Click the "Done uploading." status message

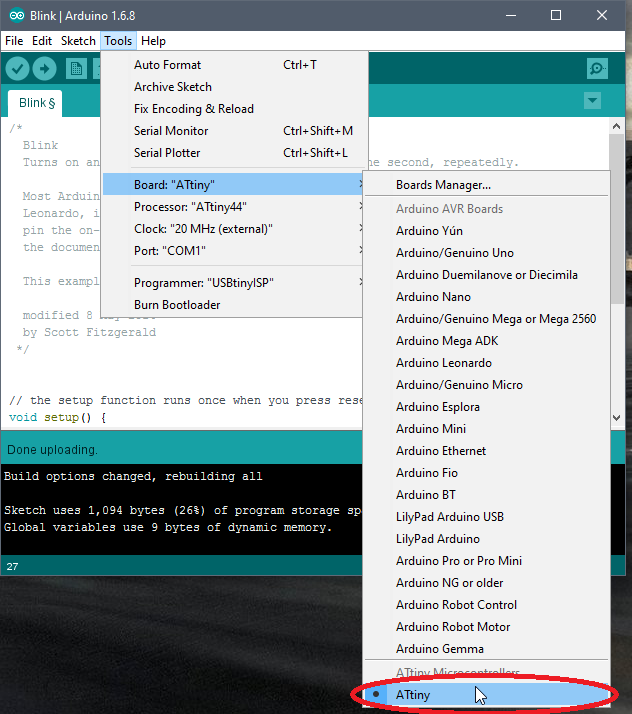pos(52,450)
